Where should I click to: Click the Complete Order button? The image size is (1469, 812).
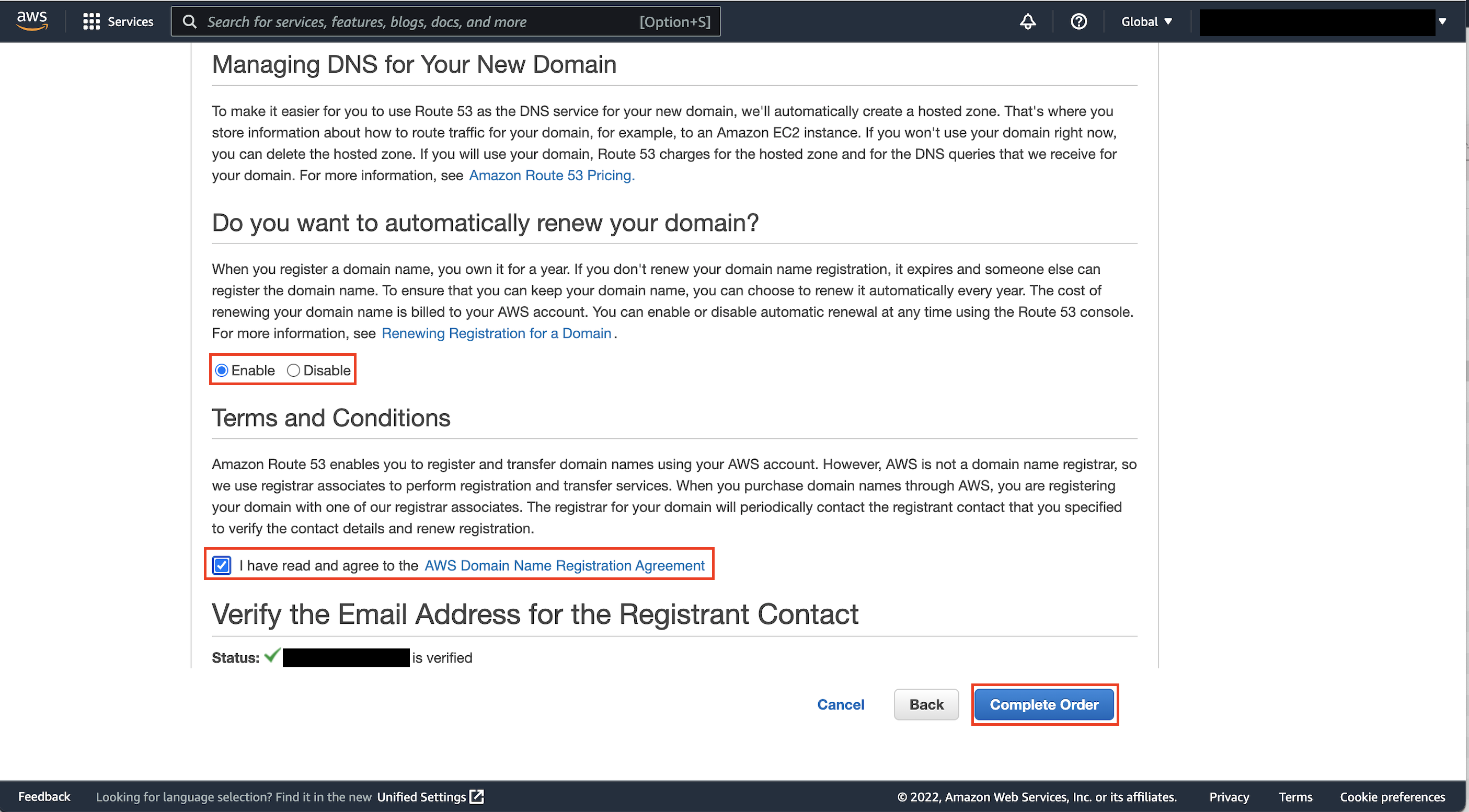coord(1043,704)
